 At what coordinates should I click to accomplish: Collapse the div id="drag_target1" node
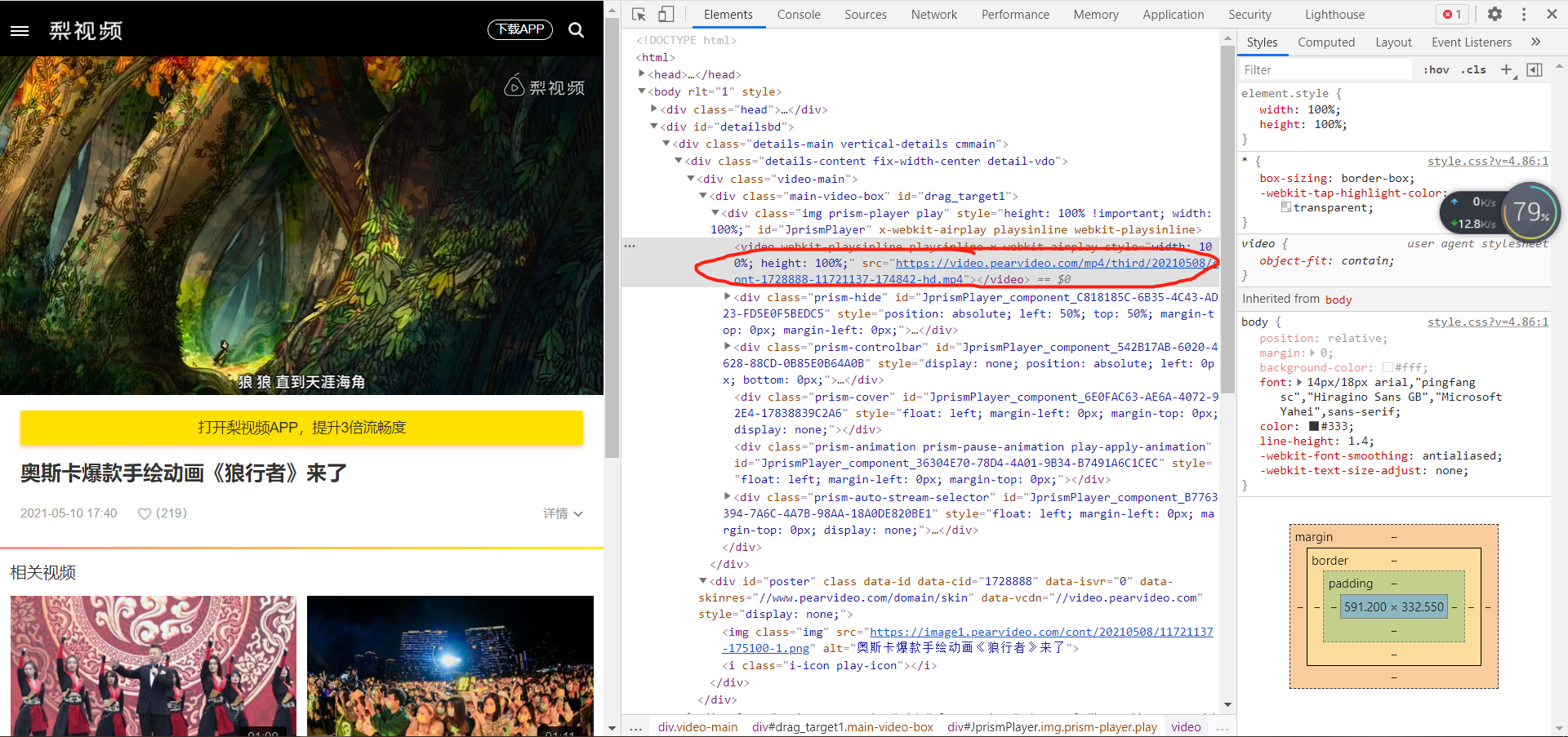tap(703, 196)
